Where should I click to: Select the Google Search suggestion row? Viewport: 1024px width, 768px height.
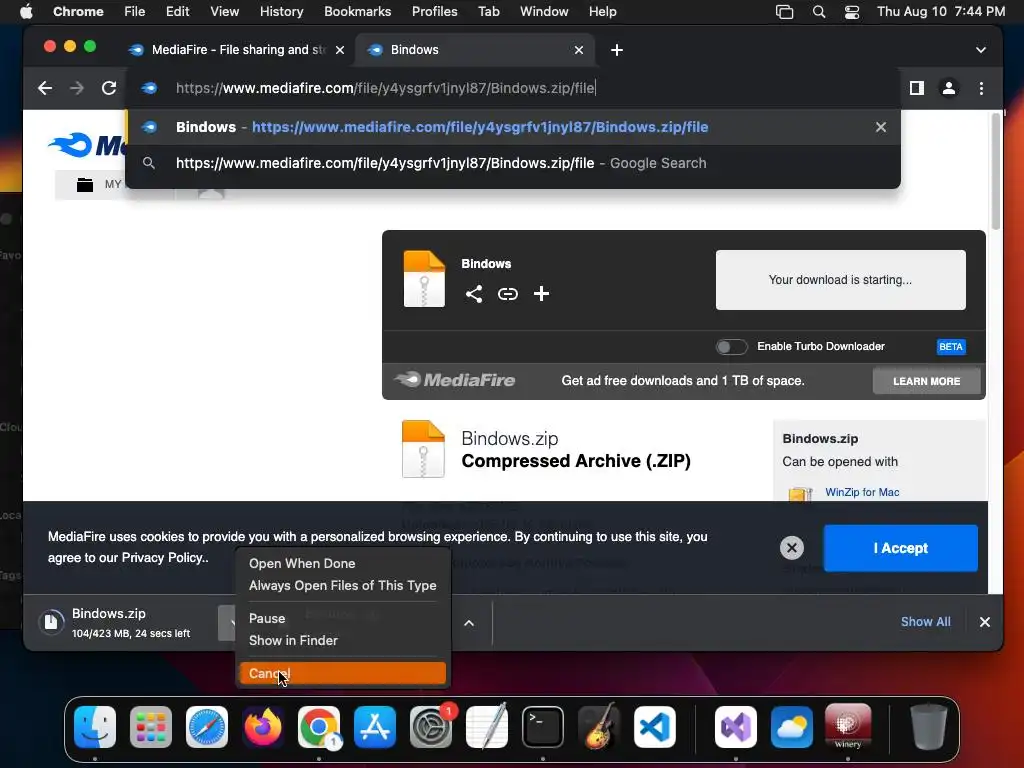coord(513,163)
